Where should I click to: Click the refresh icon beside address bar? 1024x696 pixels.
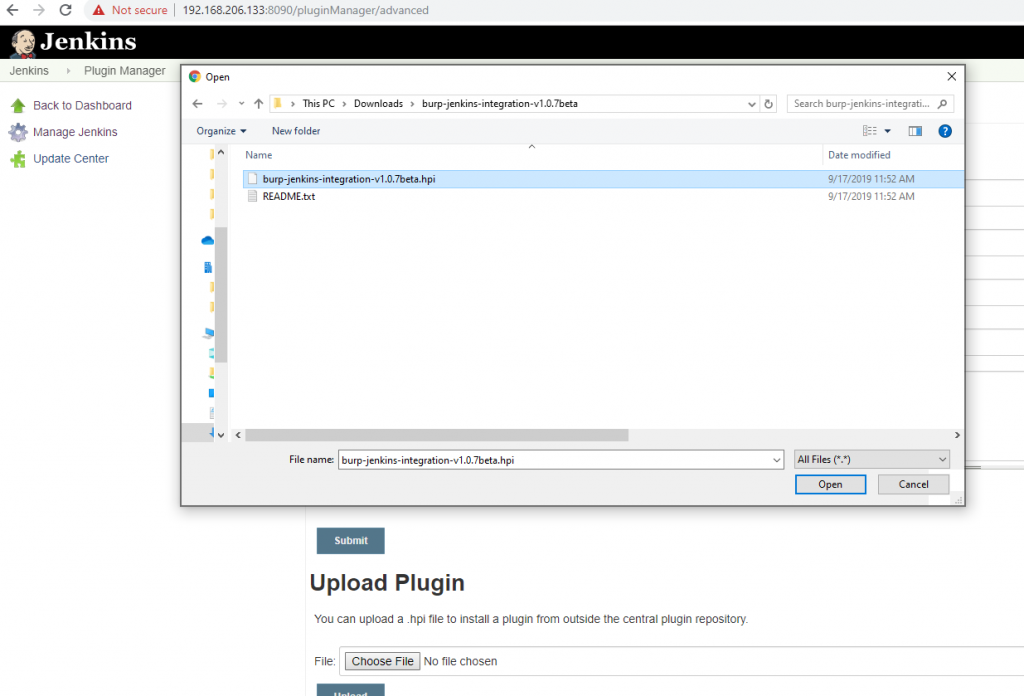pos(768,104)
